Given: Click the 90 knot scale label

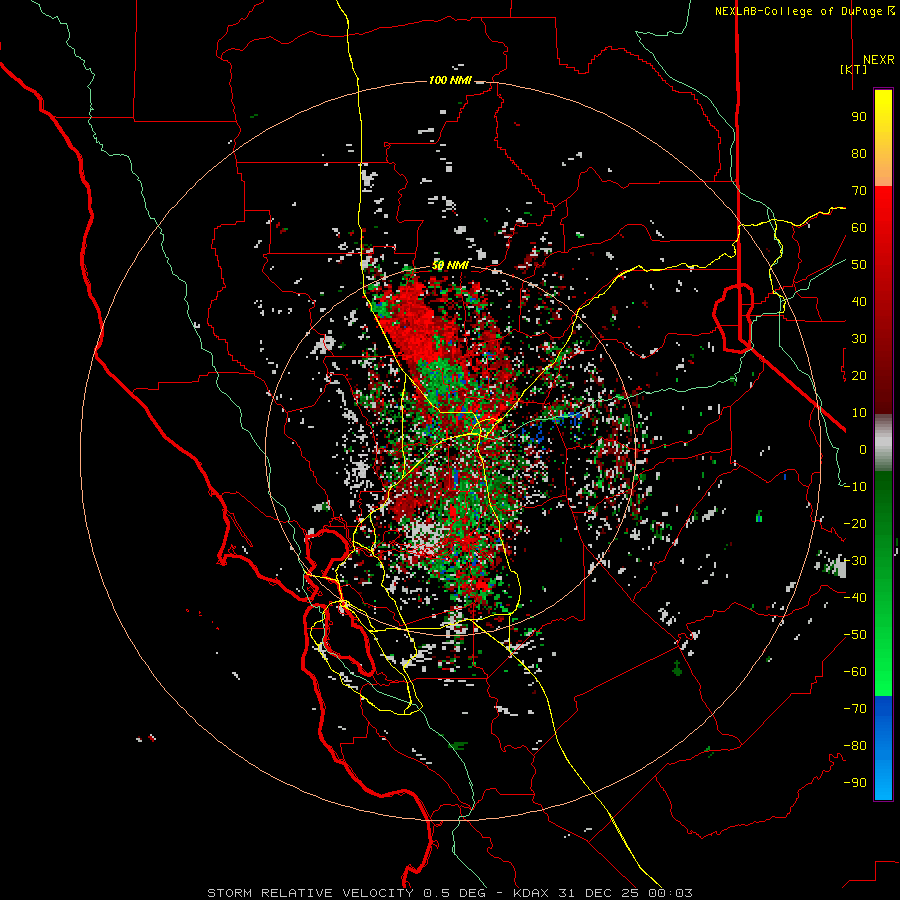Looking at the screenshot, I should point(859,117).
